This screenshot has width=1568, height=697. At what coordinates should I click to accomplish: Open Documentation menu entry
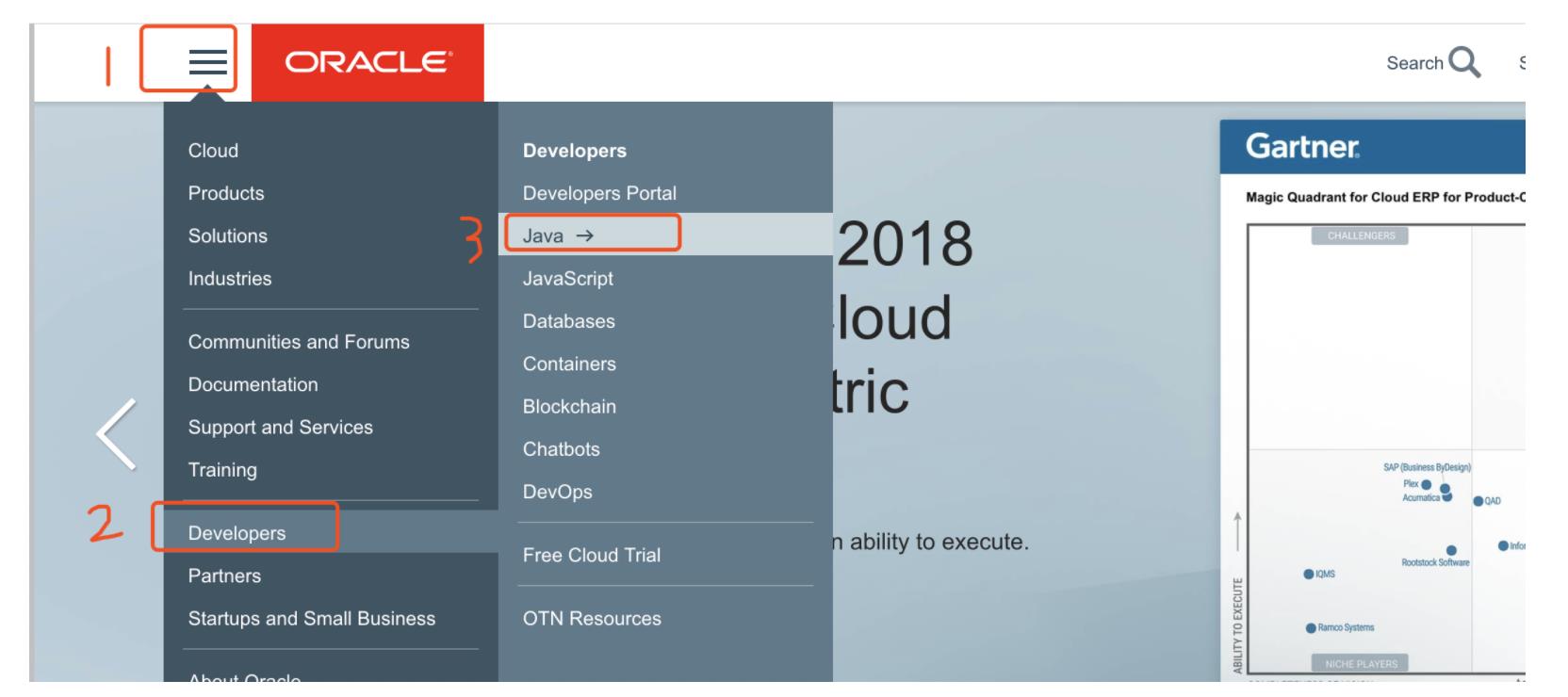coord(253,384)
